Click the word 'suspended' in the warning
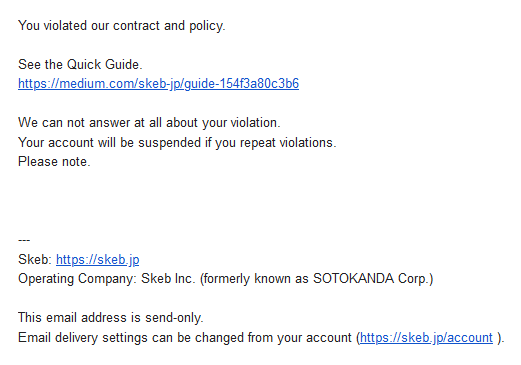521x365 pixels. [x=170, y=143]
